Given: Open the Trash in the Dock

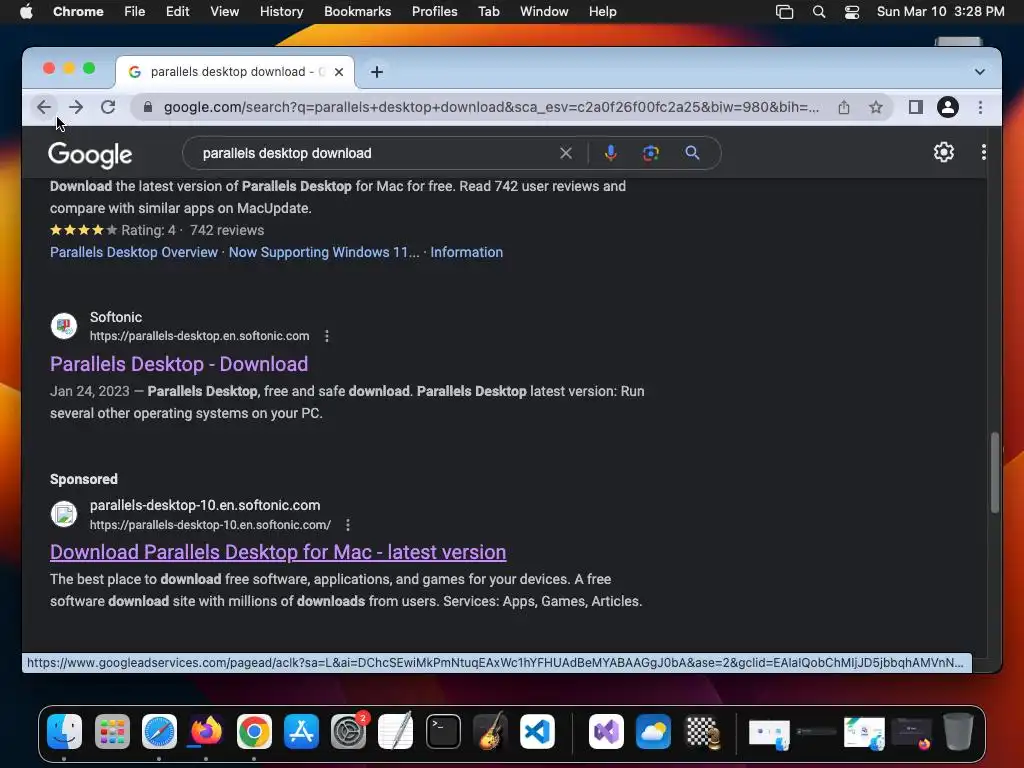Looking at the screenshot, I should click(x=958, y=731).
